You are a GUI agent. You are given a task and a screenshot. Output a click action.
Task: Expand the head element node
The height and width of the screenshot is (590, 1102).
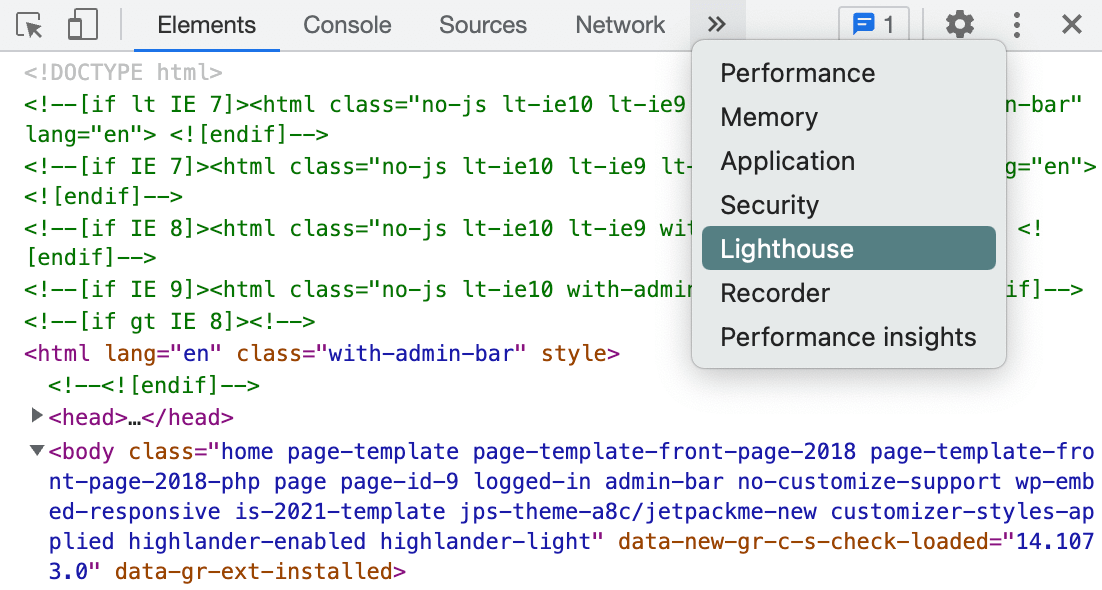click(x=36, y=416)
